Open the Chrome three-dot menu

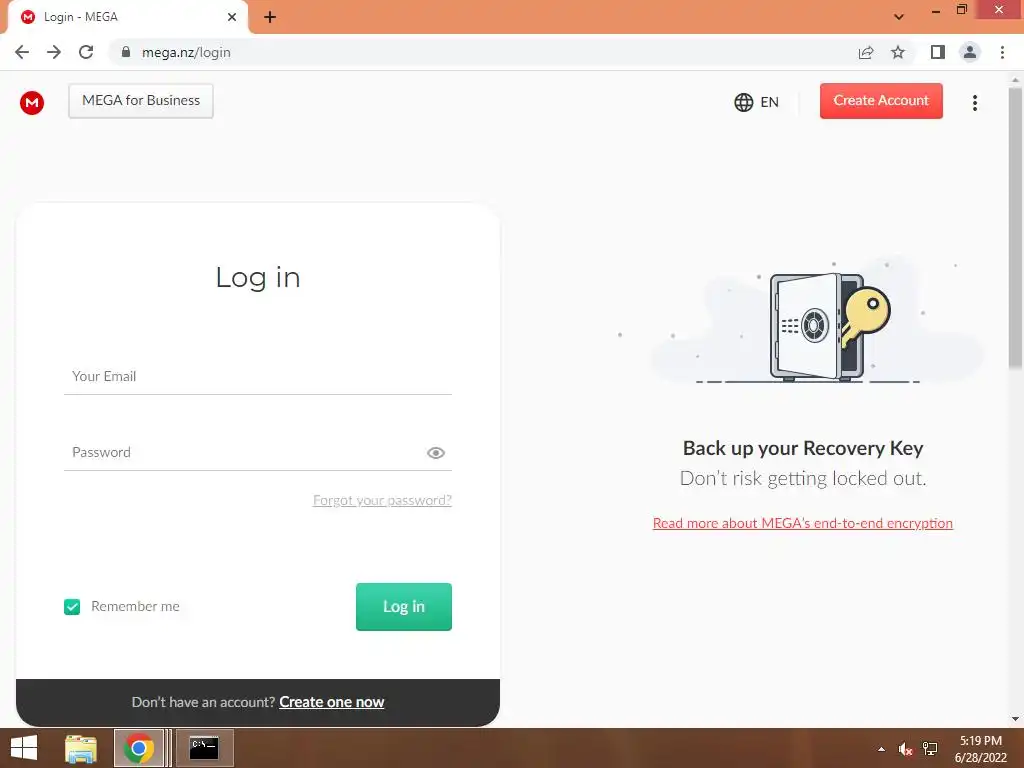click(1002, 52)
